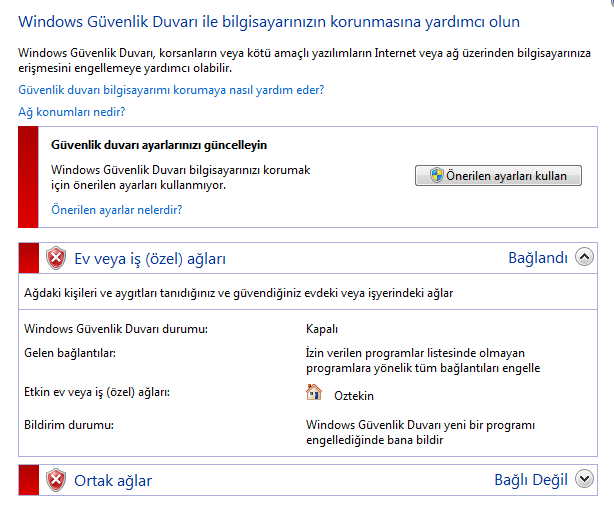Click the house icon next to Oztekin

pos(314,392)
